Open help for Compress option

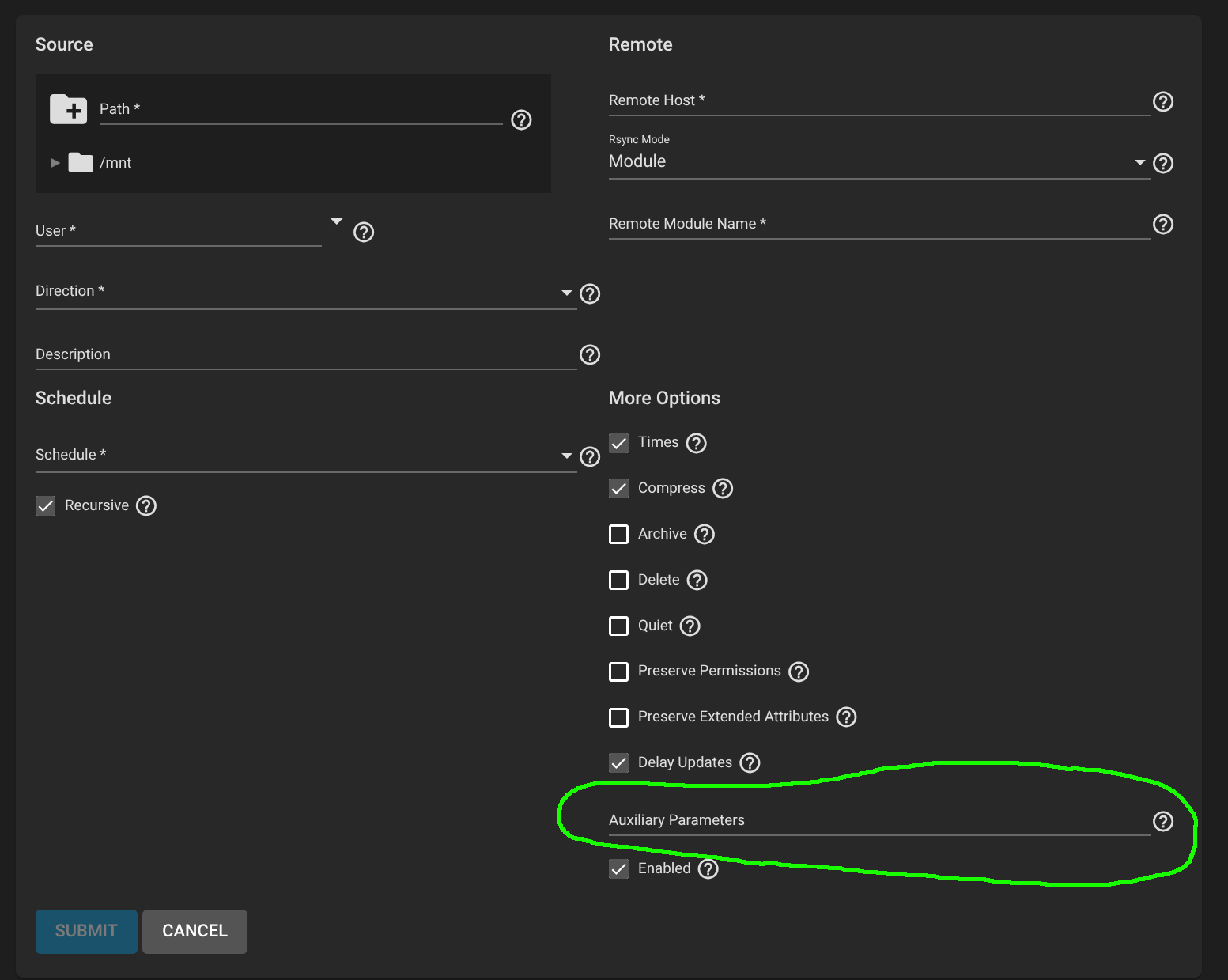[723, 488]
